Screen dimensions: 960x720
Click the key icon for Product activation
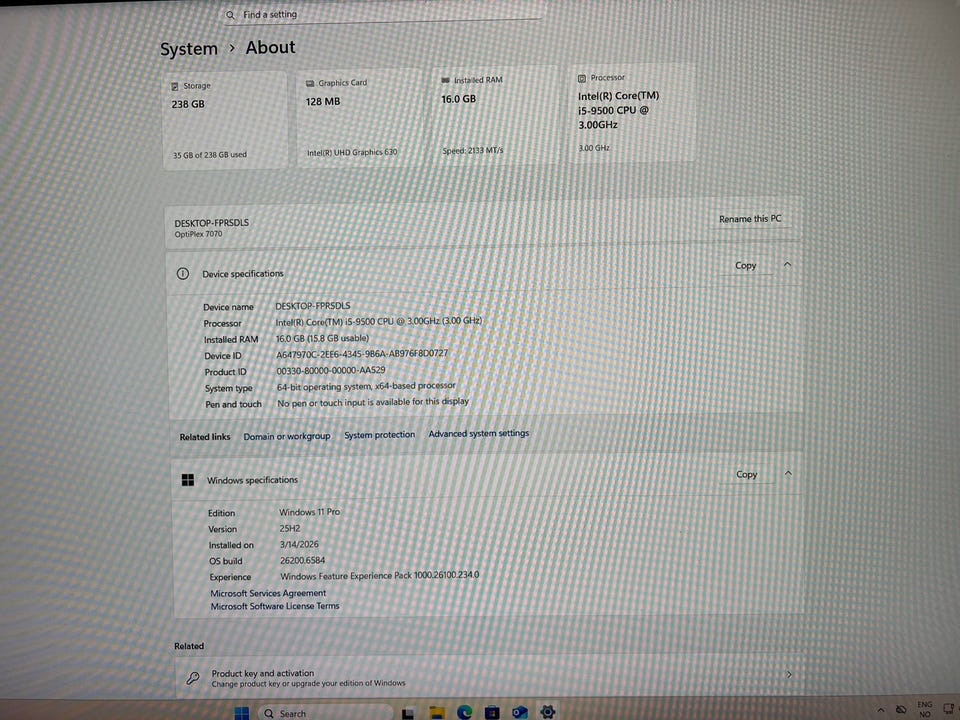(193, 678)
